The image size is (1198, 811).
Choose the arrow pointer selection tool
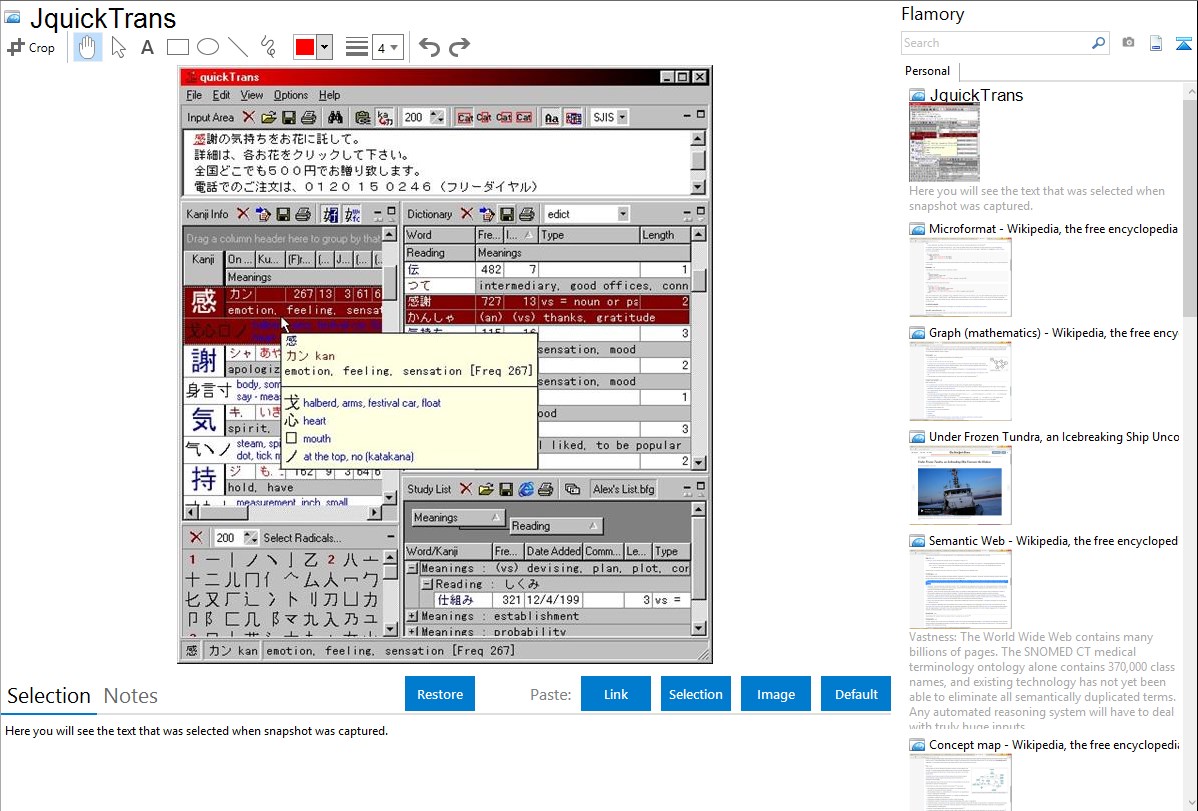tap(119, 47)
